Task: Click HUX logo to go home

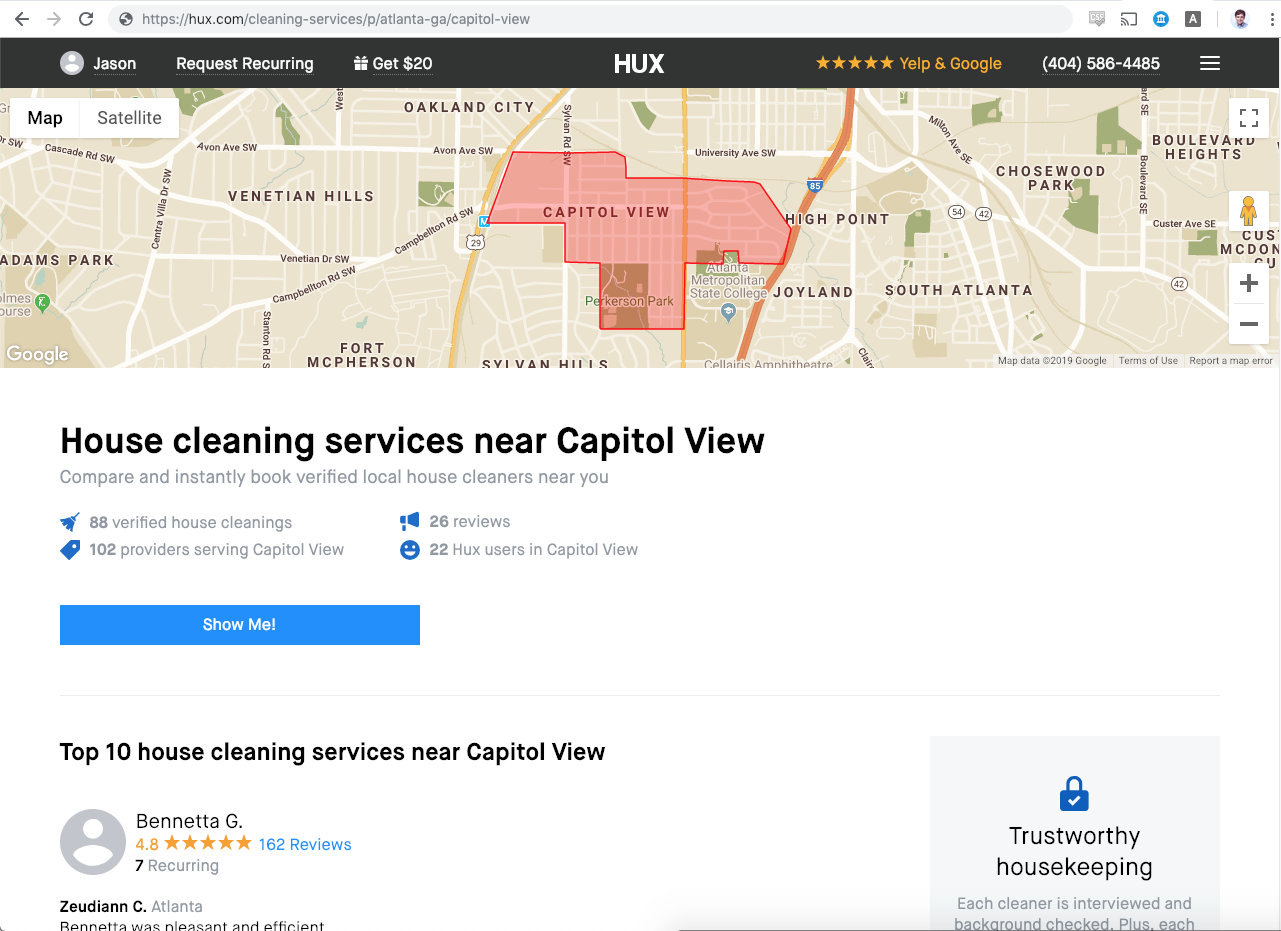Action: [x=639, y=64]
